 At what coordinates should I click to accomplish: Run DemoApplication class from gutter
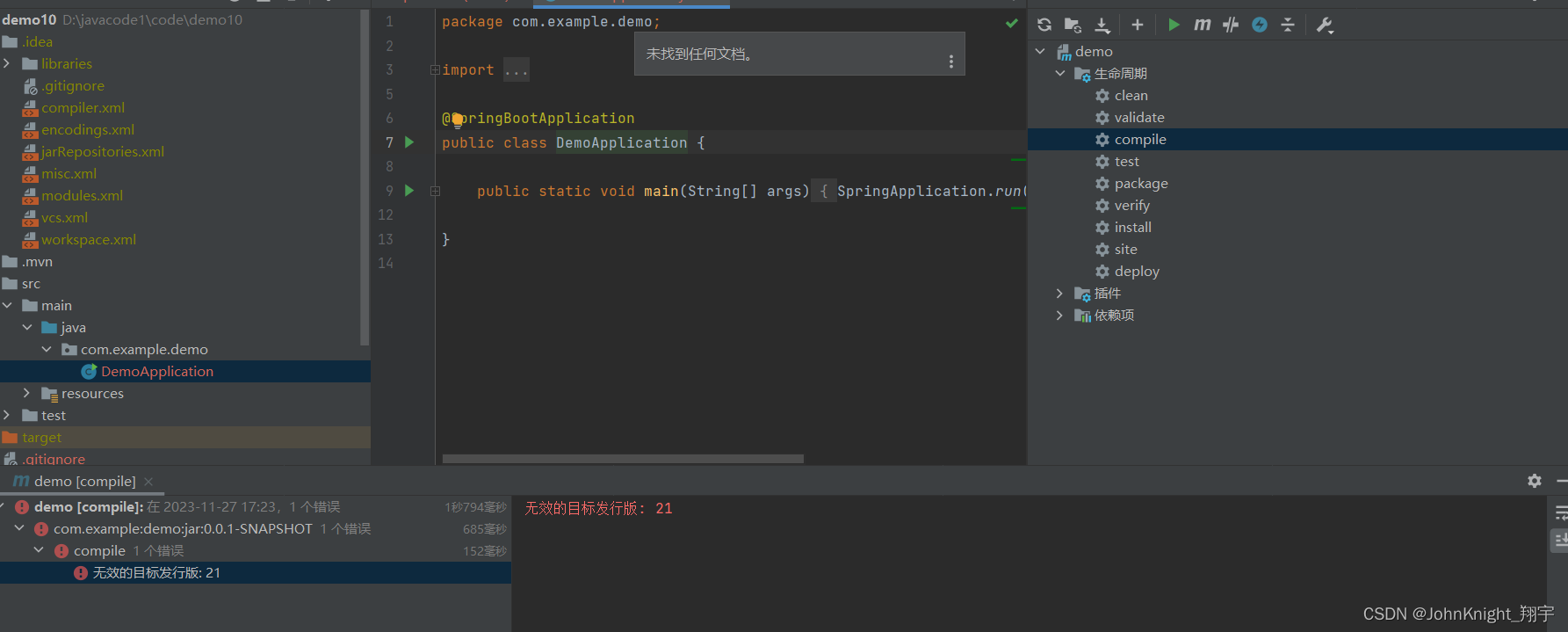tap(409, 142)
